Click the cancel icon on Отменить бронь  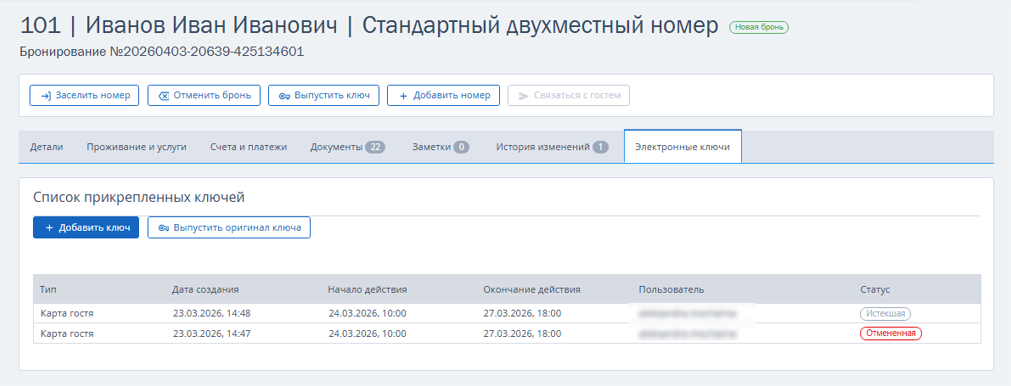[x=164, y=95]
